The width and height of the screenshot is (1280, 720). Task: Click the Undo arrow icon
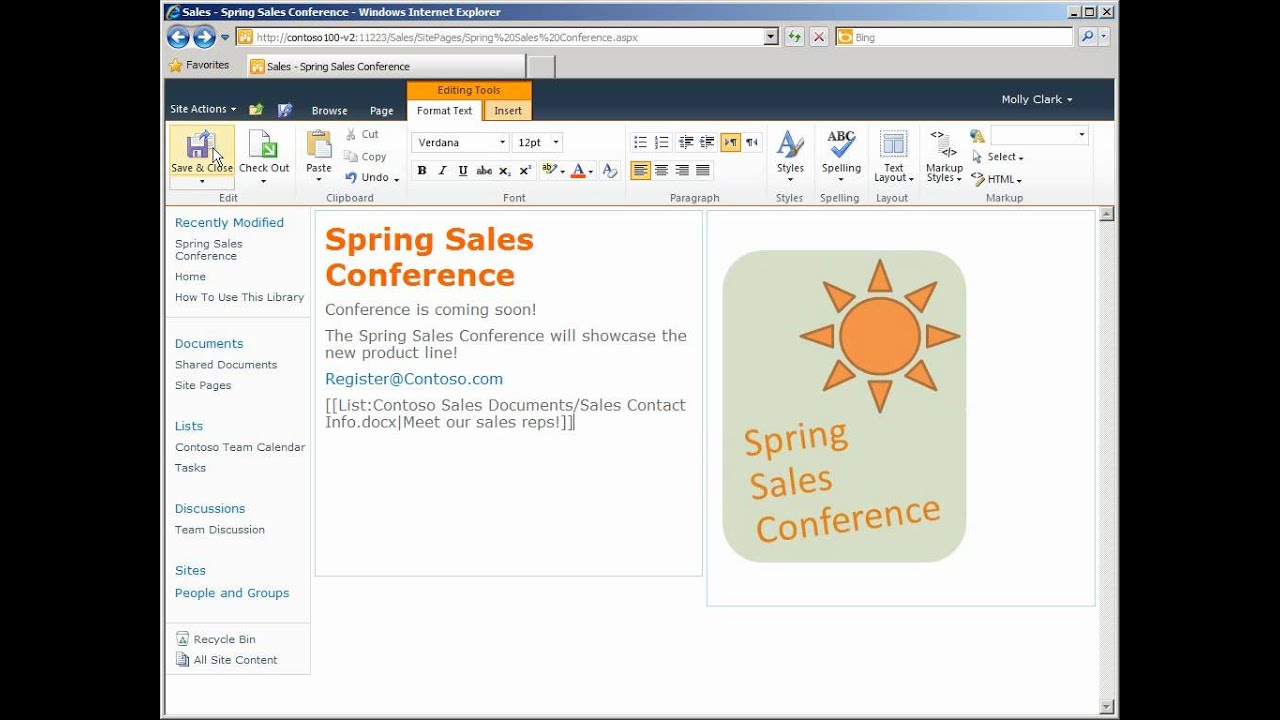click(351, 178)
